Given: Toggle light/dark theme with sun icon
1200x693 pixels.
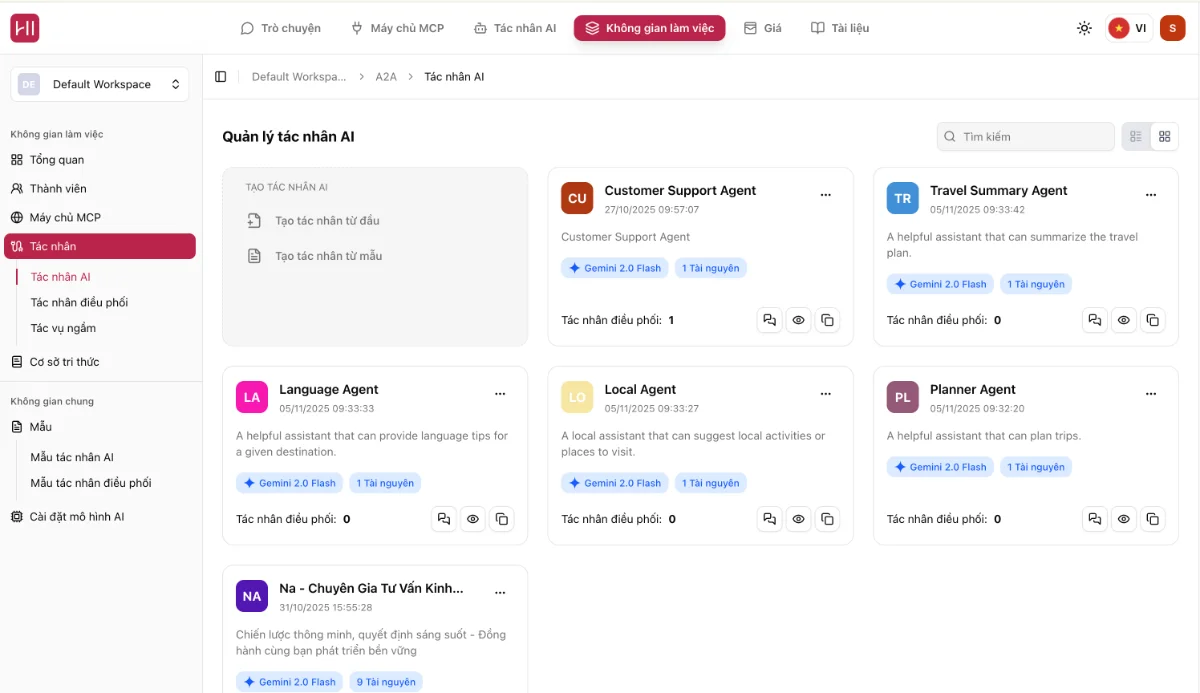Looking at the screenshot, I should tap(1084, 28).
